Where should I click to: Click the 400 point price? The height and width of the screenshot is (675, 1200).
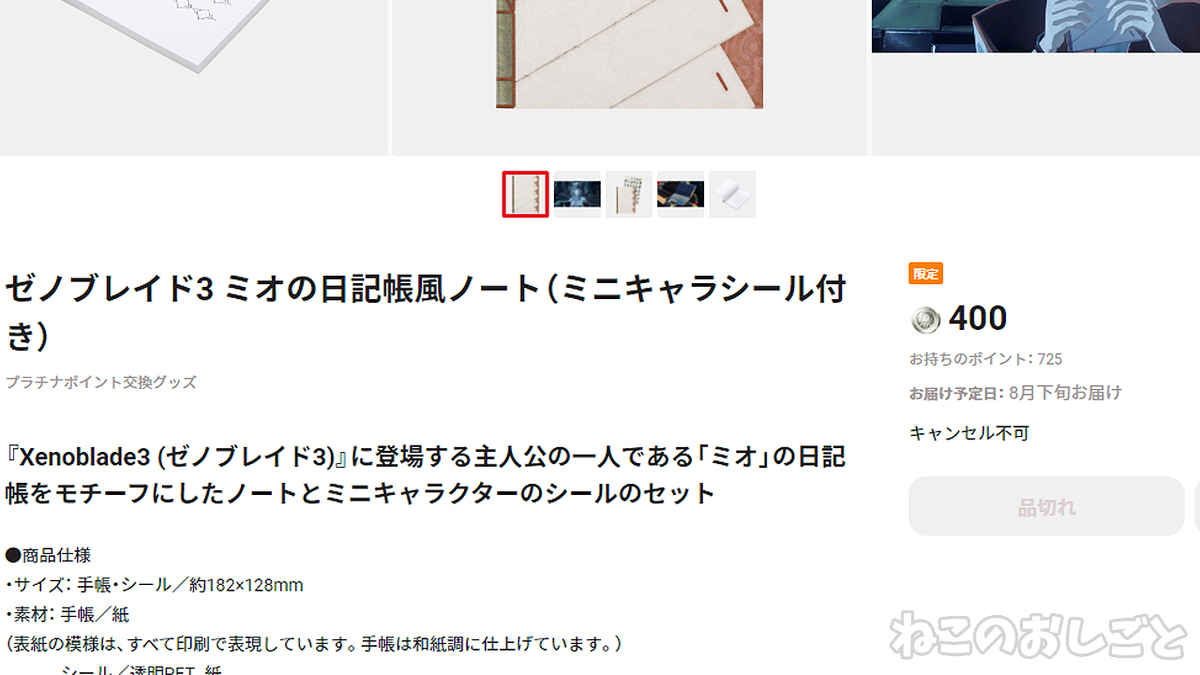click(977, 319)
